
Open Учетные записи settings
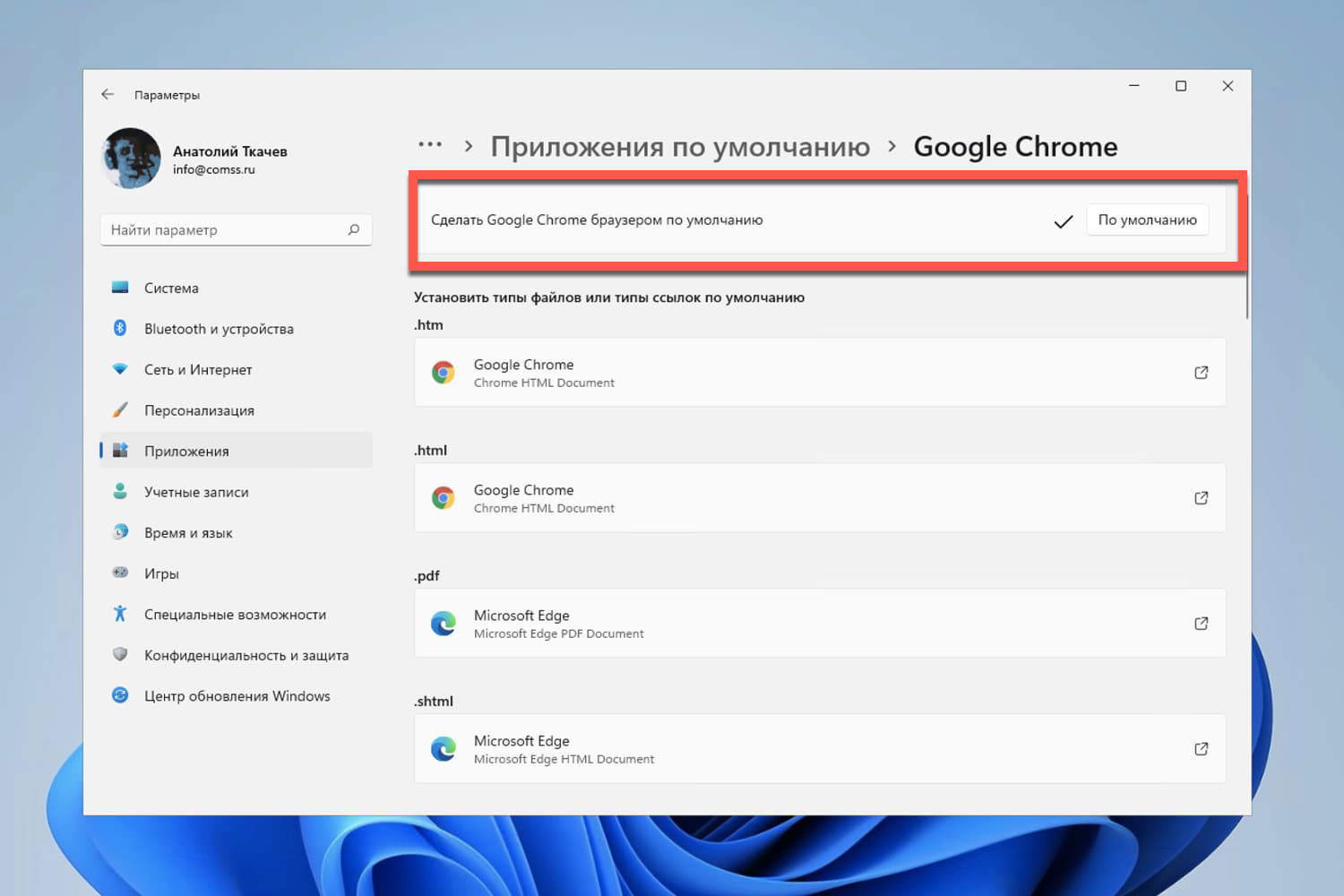[x=237, y=492]
